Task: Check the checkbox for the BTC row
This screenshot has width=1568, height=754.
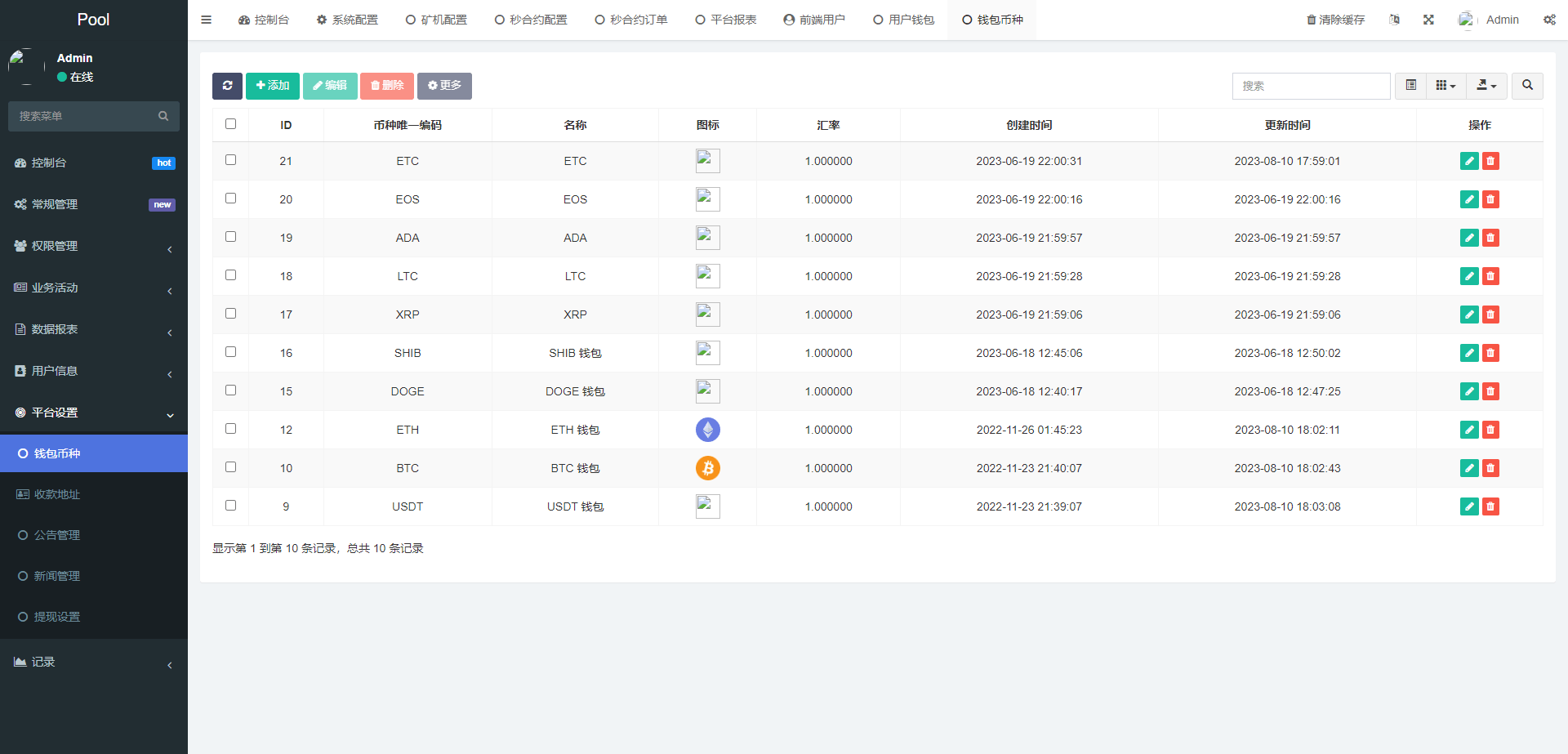Action: 231,466
